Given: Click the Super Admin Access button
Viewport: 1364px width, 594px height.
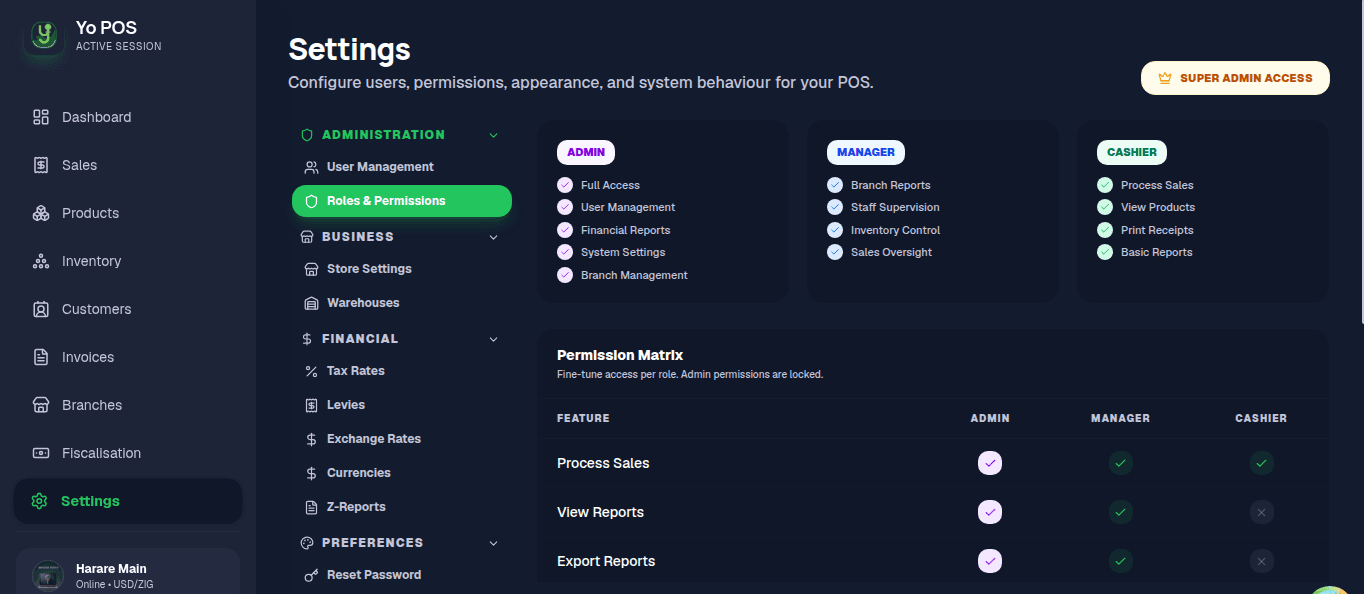Looking at the screenshot, I should click(x=1235, y=78).
